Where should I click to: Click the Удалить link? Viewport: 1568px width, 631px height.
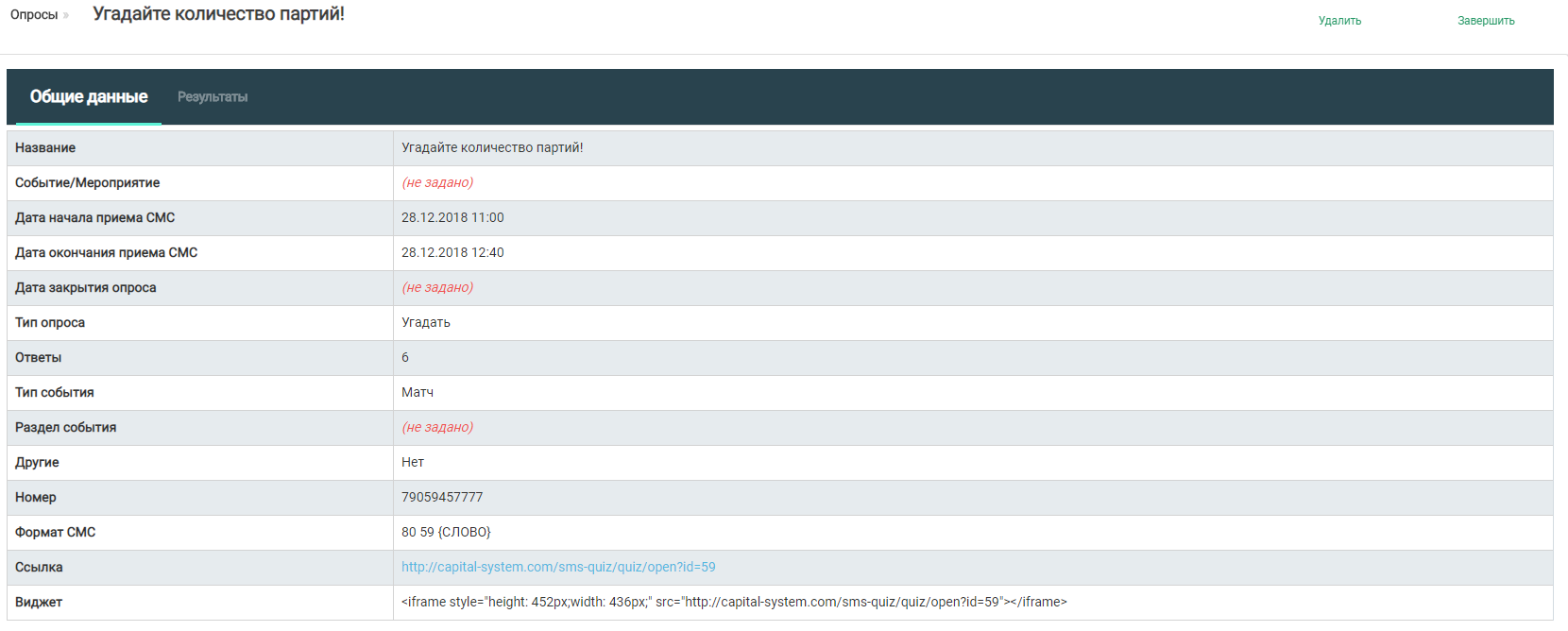pyautogui.click(x=1339, y=21)
